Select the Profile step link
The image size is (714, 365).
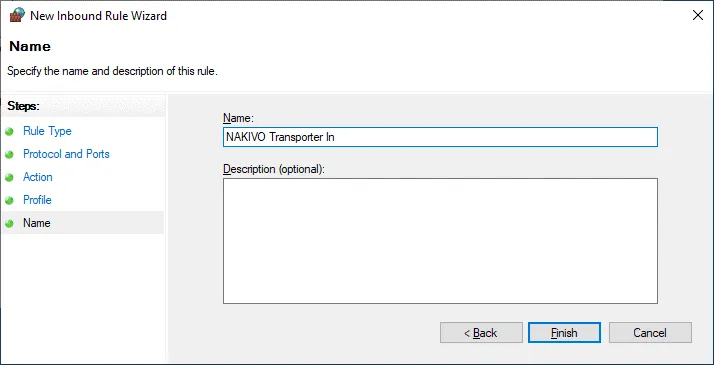click(37, 200)
